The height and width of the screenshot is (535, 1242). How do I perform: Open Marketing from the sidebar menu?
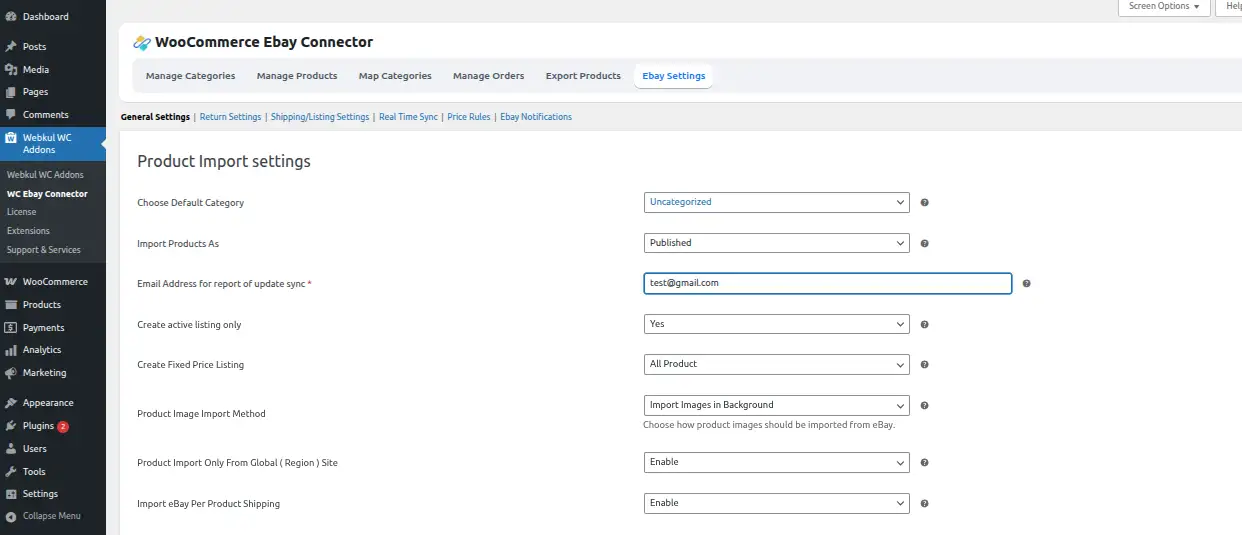tap(44, 373)
